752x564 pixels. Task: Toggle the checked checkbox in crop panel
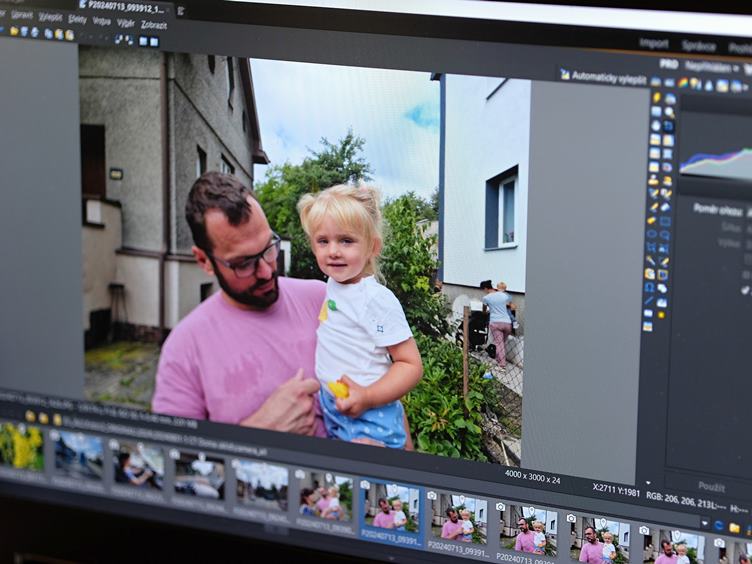(745, 290)
